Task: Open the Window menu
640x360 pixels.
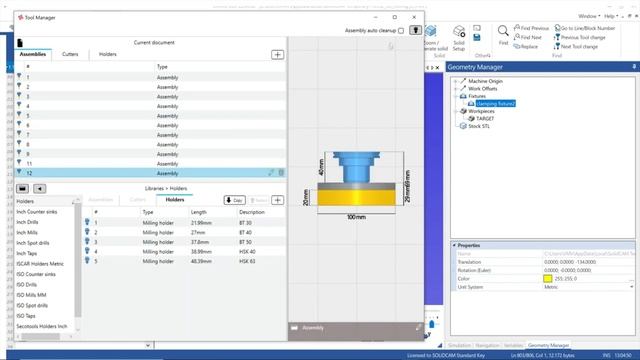Action: point(589,16)
